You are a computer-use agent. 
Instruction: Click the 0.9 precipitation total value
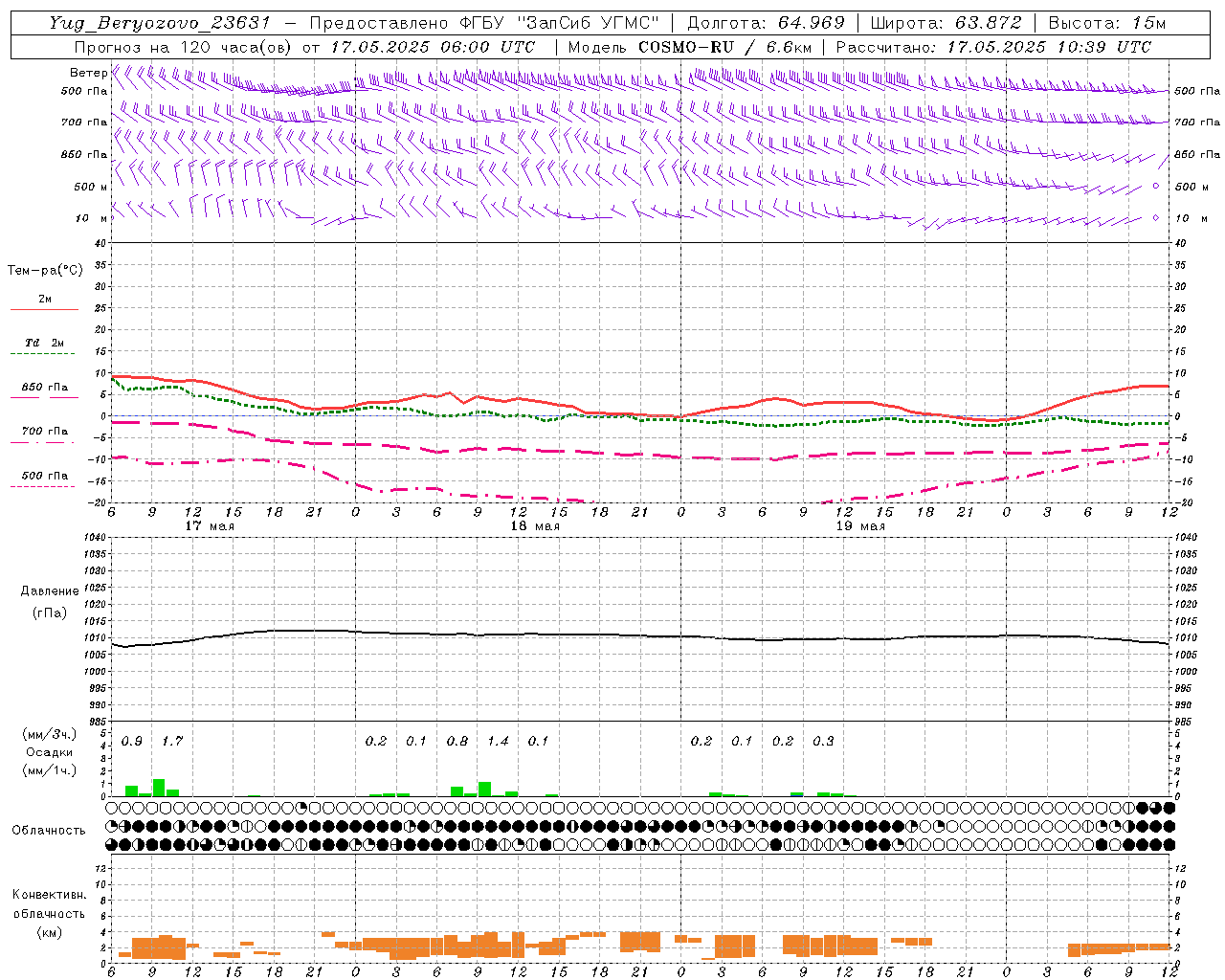point(132,741)
